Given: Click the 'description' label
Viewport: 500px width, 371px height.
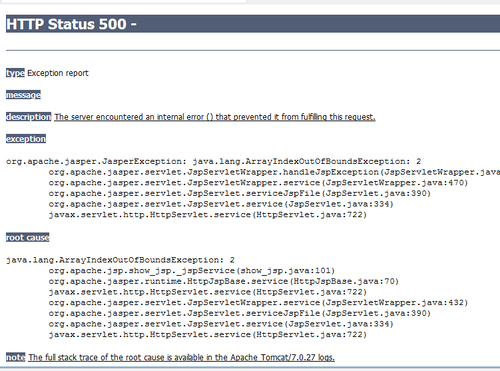Looking at the screenshot, I should pos(29,117).
